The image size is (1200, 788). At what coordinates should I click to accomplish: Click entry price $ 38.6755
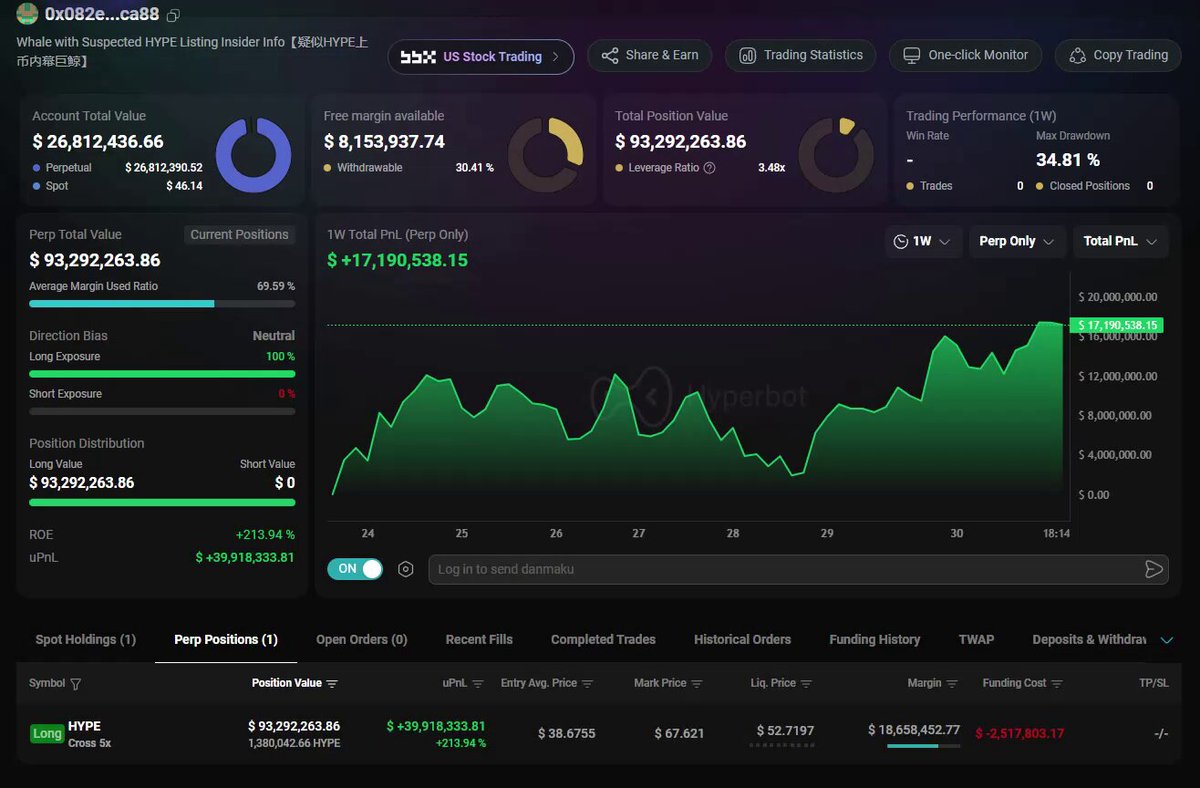[x=566, y=733]
